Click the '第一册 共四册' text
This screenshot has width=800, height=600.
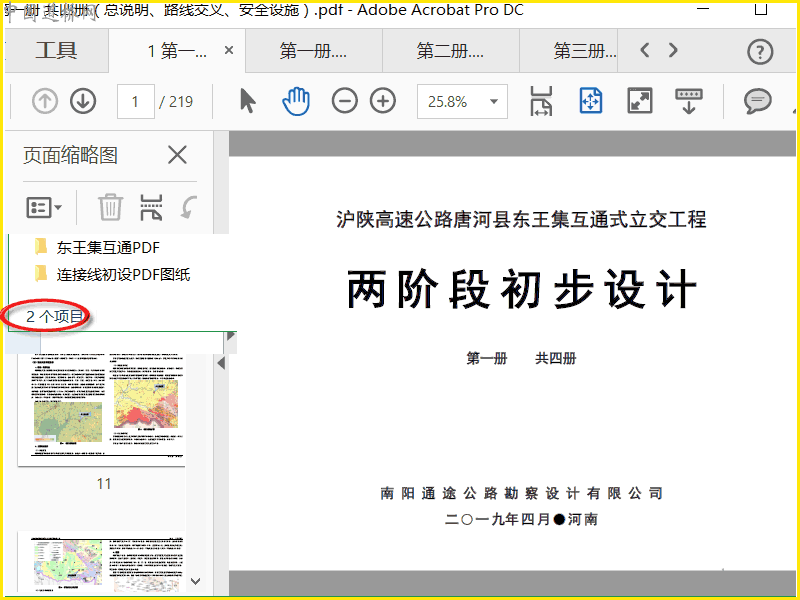pos(521,358)
